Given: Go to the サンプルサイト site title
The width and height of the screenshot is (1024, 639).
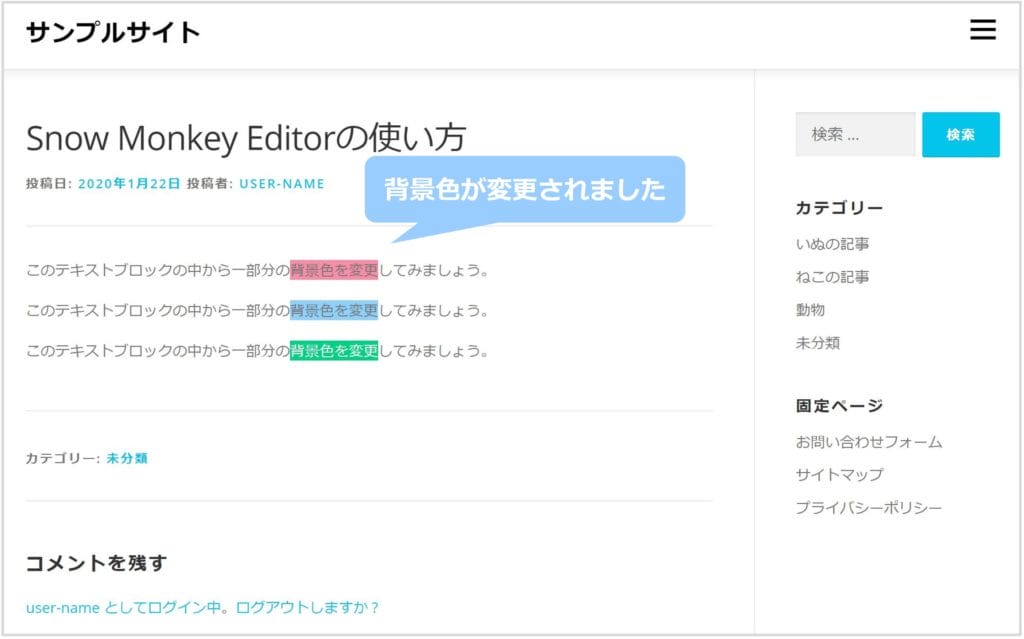Looking at the screenshot, I should (113, 33).
